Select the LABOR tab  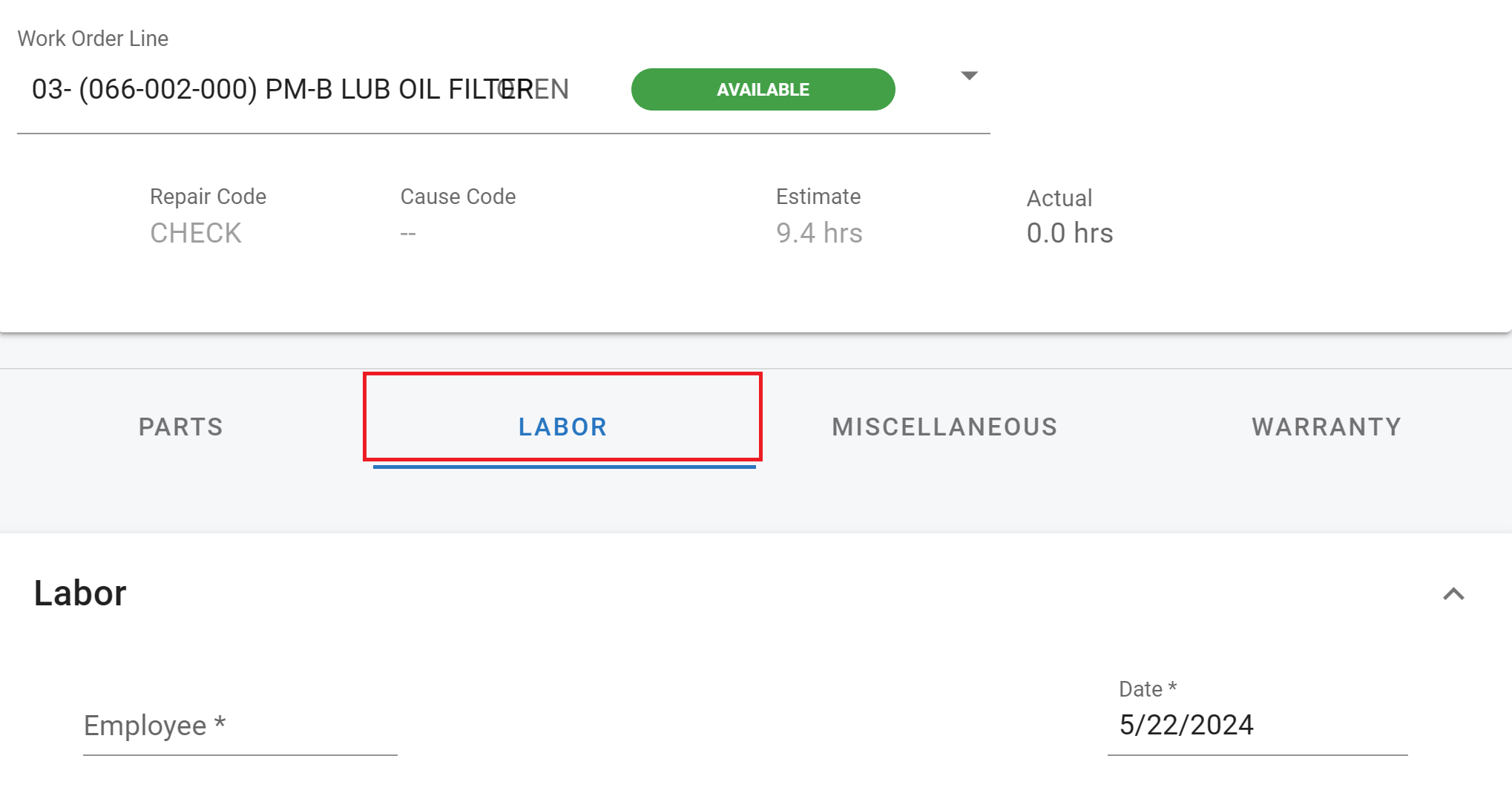coord(562,427)
